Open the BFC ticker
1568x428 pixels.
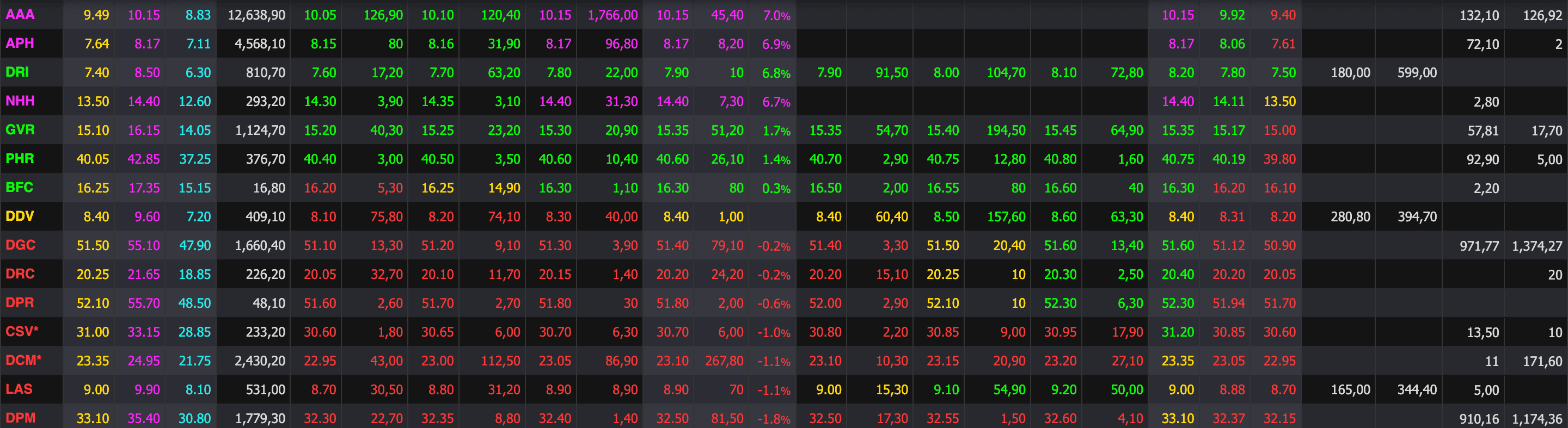pyautogui.click(x=19, y=187)
